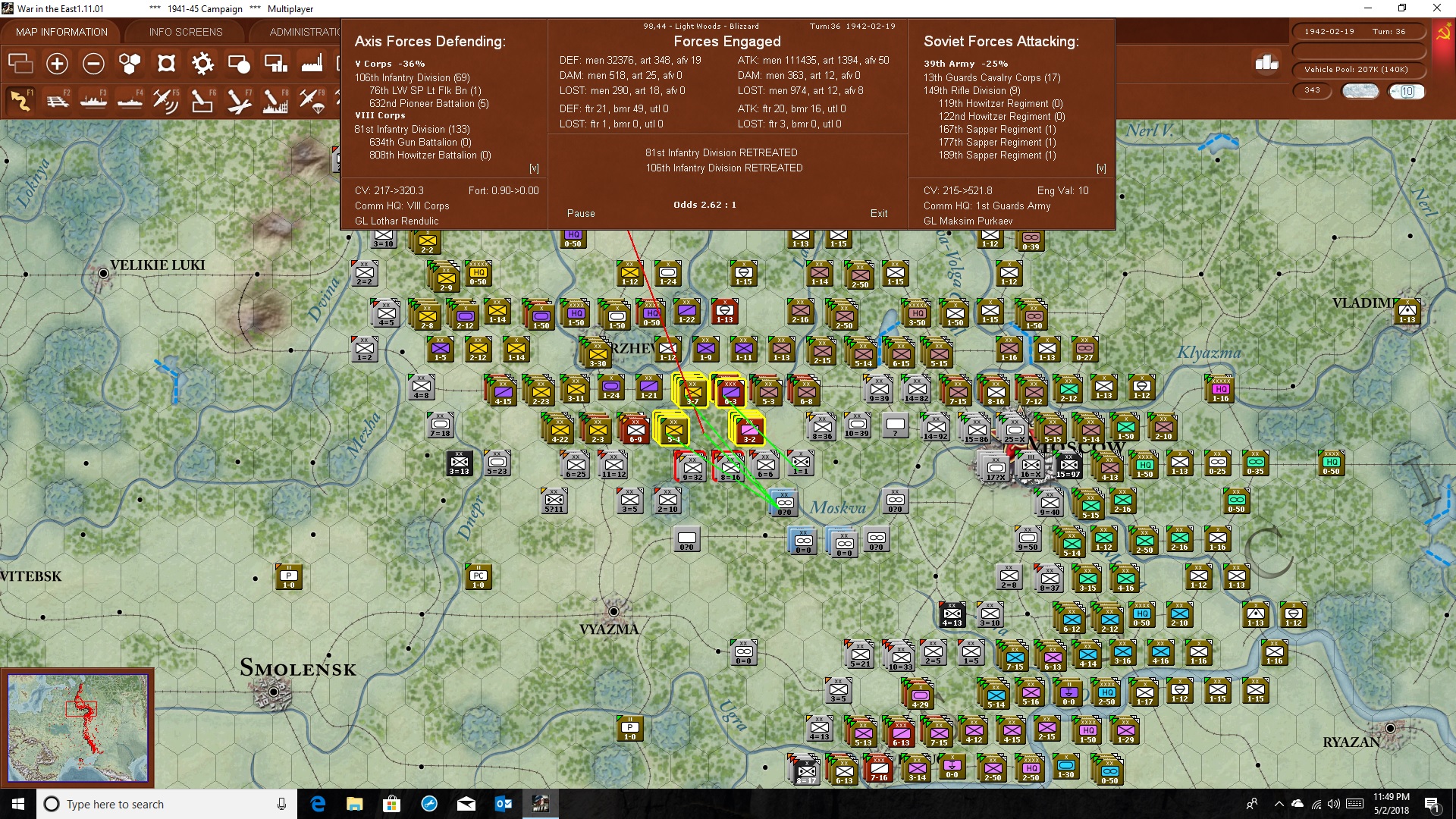1456x819 pixels.
Task: Click the fortification square-bracket icon
Action: point(166,64)
